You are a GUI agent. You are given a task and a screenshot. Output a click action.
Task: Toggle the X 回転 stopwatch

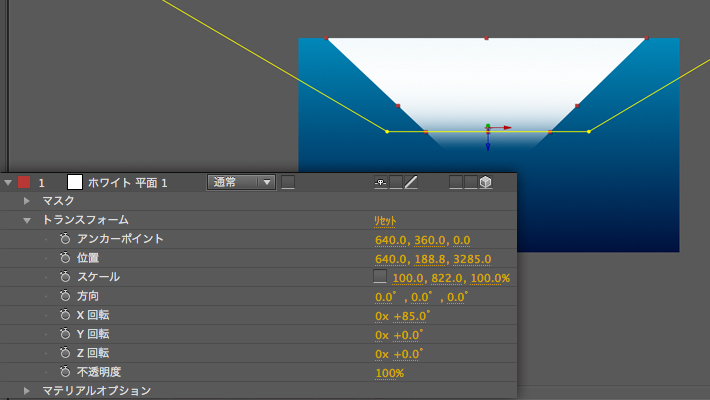65,315
